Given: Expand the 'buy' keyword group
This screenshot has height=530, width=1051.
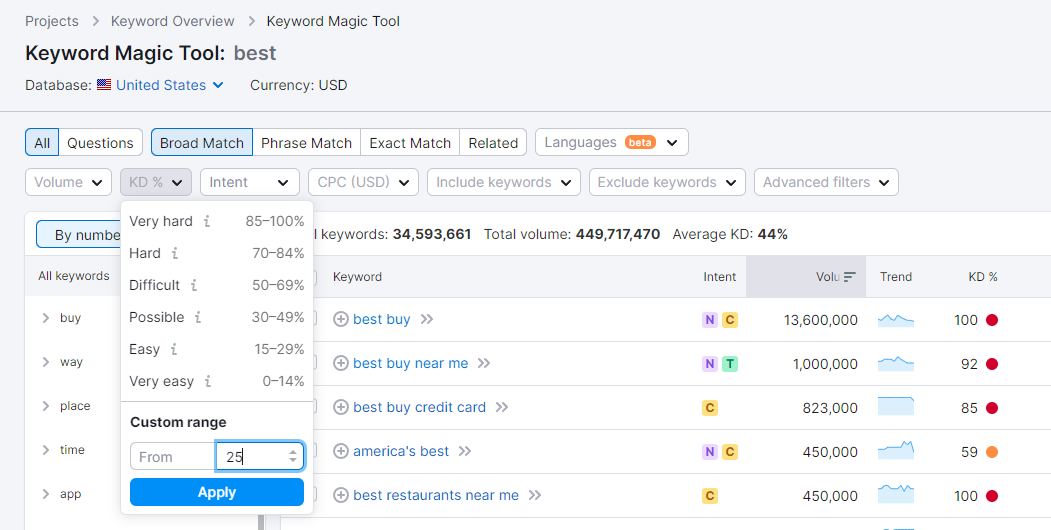Looking at the screenshot, I should pos(46,319).
